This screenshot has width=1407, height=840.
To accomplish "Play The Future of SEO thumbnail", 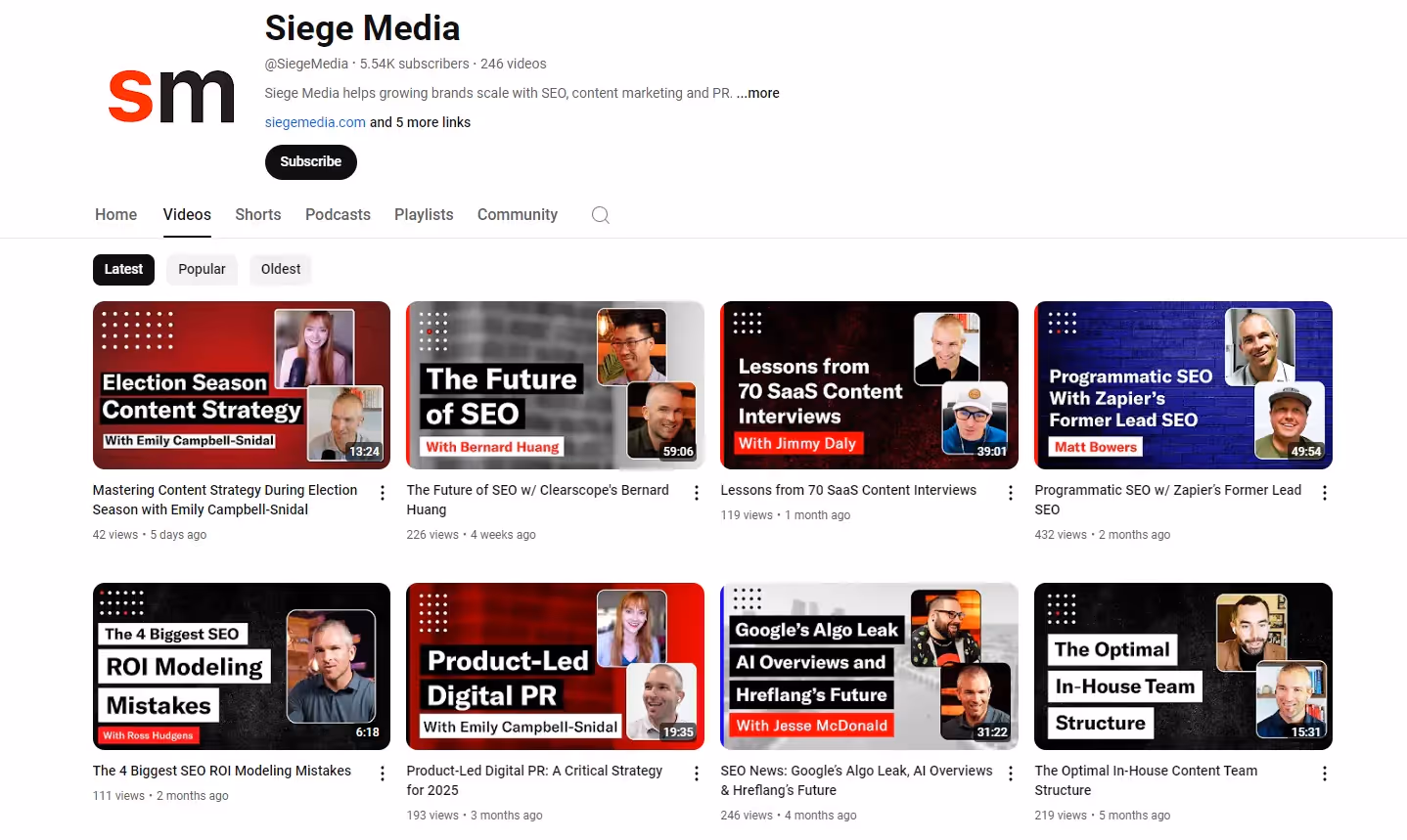I will tap(556, 385).
